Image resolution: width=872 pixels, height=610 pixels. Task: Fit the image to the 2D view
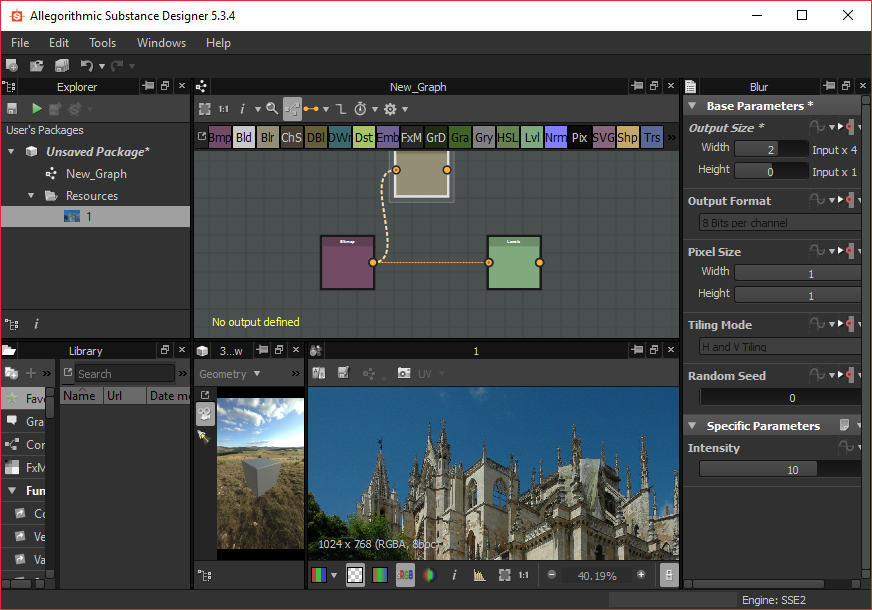point(504,575)
